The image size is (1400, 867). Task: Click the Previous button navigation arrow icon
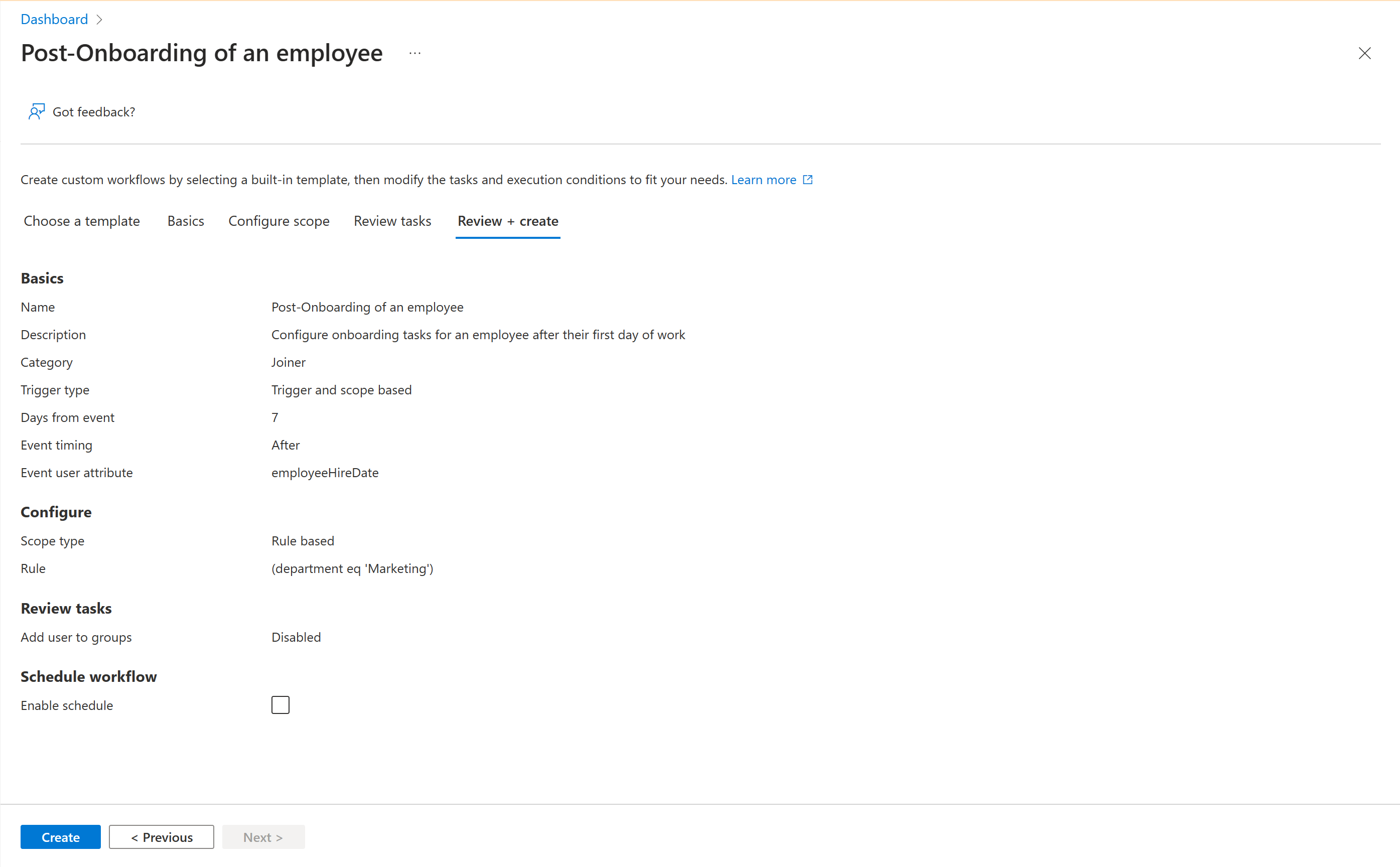point(133,837)
